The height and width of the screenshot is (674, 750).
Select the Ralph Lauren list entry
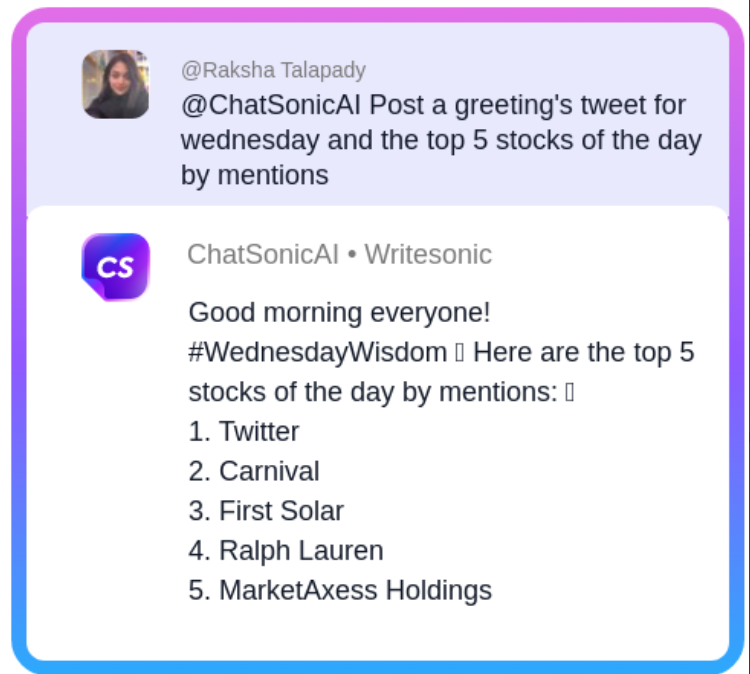pyautogui.click(x=301, y=550)
